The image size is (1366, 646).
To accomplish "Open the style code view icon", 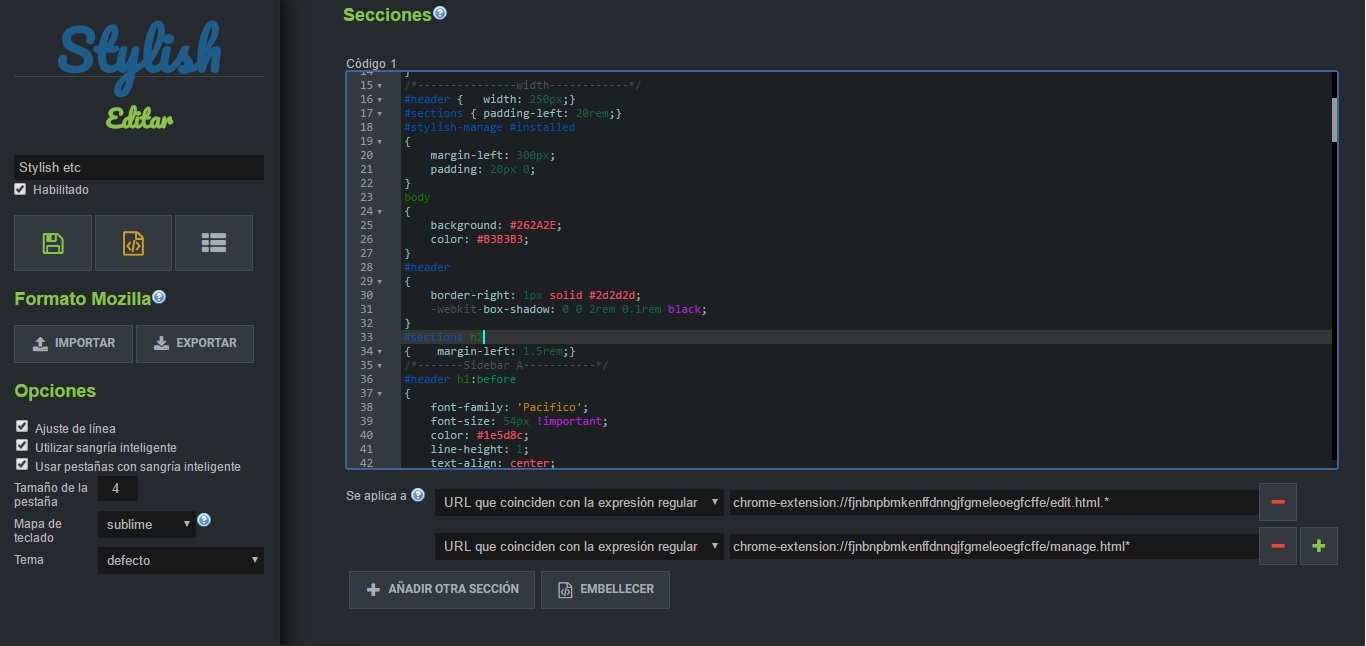I will [x=133, y=242].
